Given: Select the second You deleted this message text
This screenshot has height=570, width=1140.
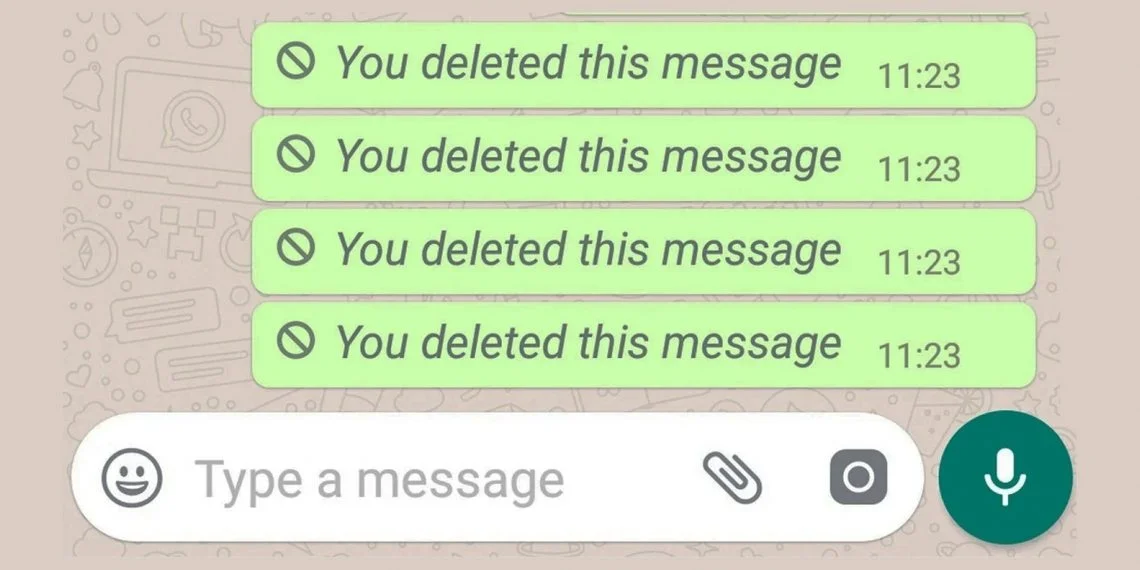Looking at the screenshot, I should pyautogui.click(x=588, y=156).
